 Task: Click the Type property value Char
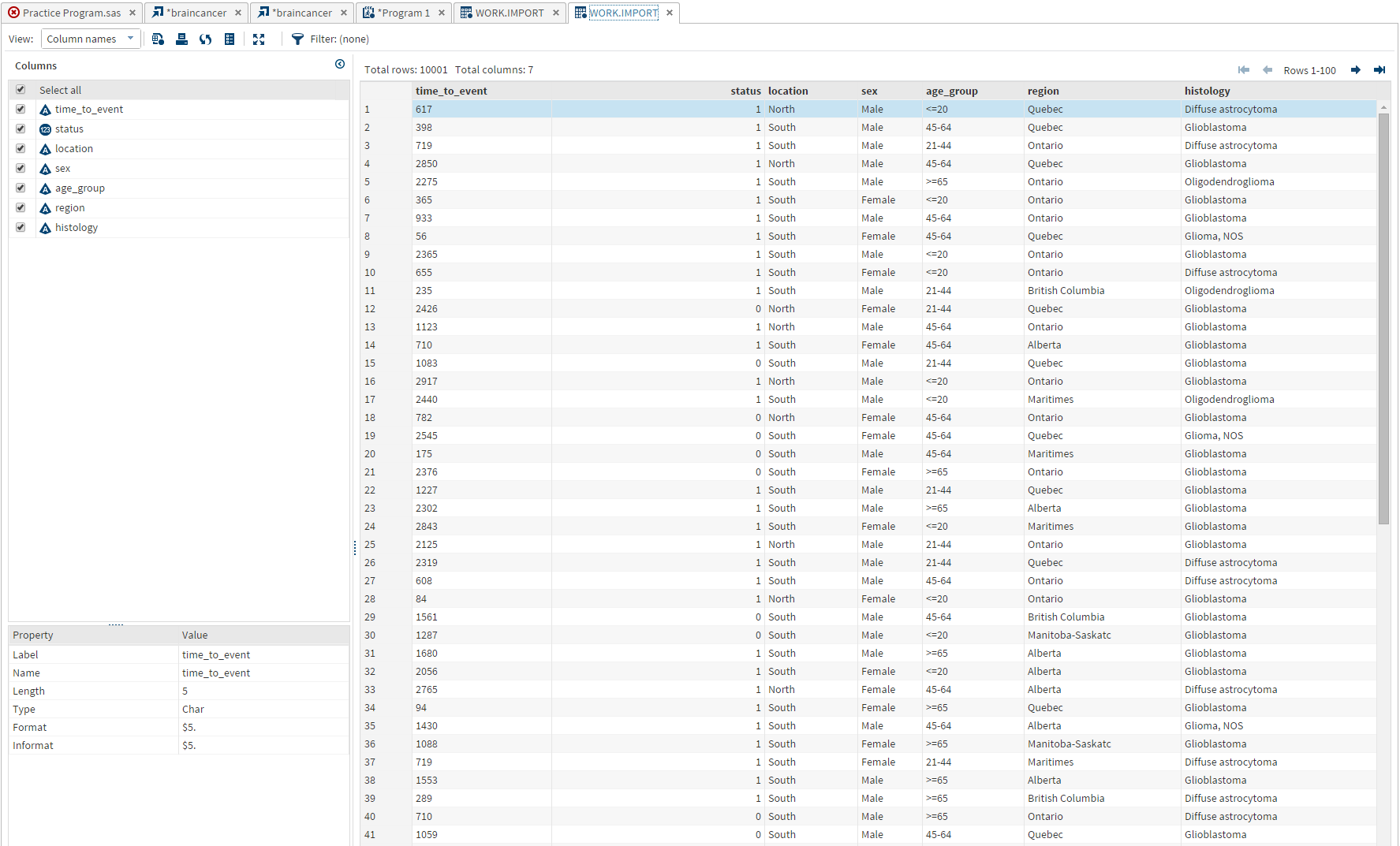click(x=193, y=710)
